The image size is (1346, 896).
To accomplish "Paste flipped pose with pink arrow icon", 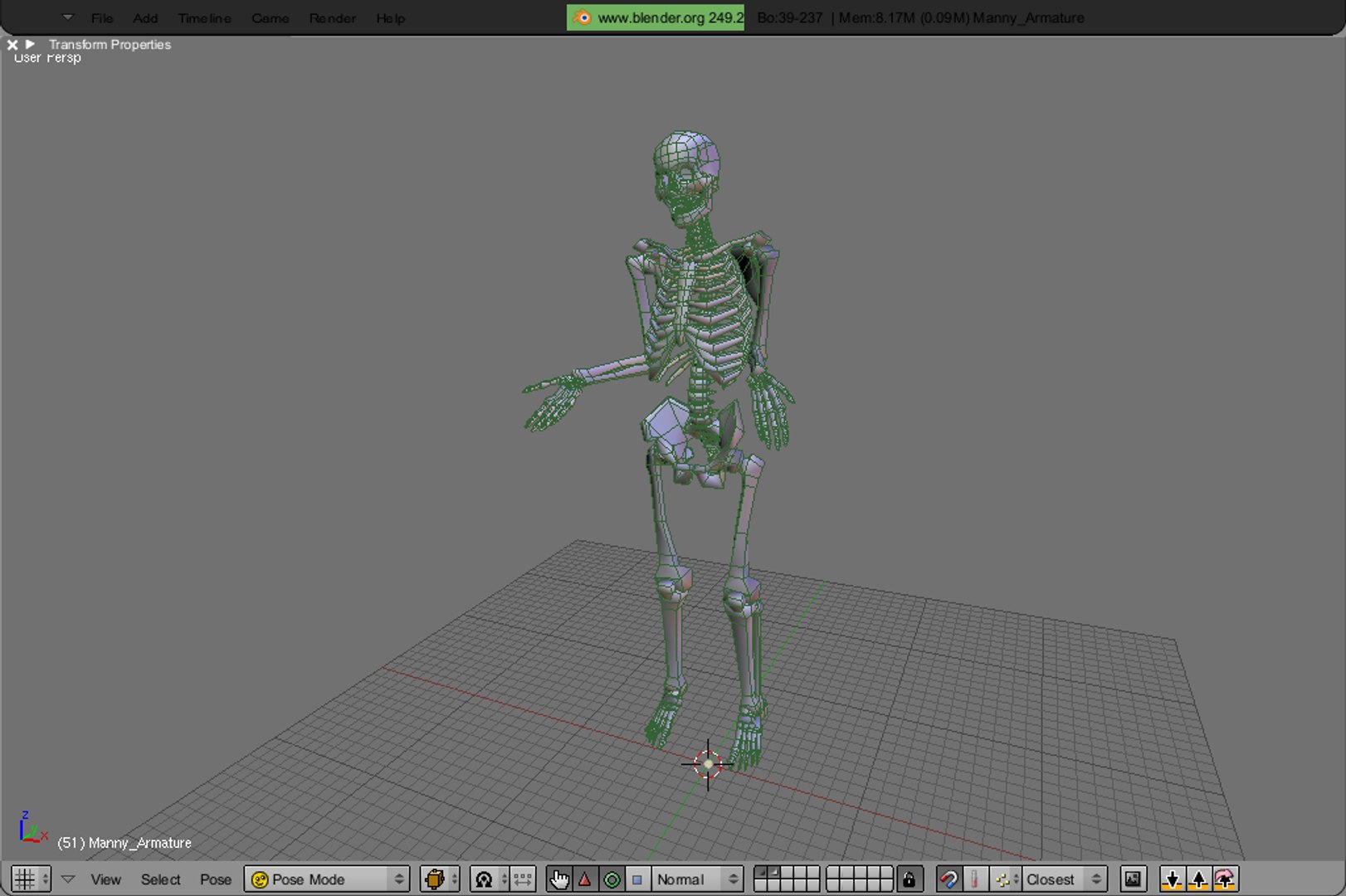I will click(x=1226, y=879).
